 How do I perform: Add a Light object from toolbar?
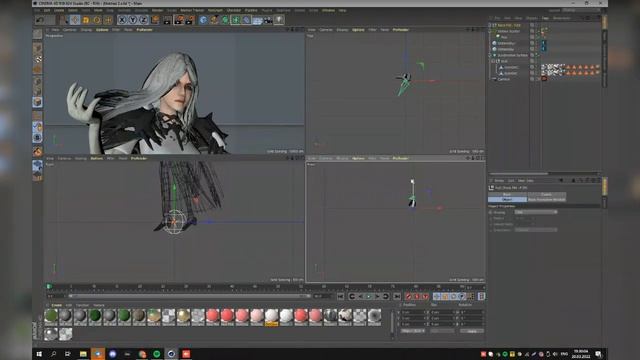click(279, 20)
